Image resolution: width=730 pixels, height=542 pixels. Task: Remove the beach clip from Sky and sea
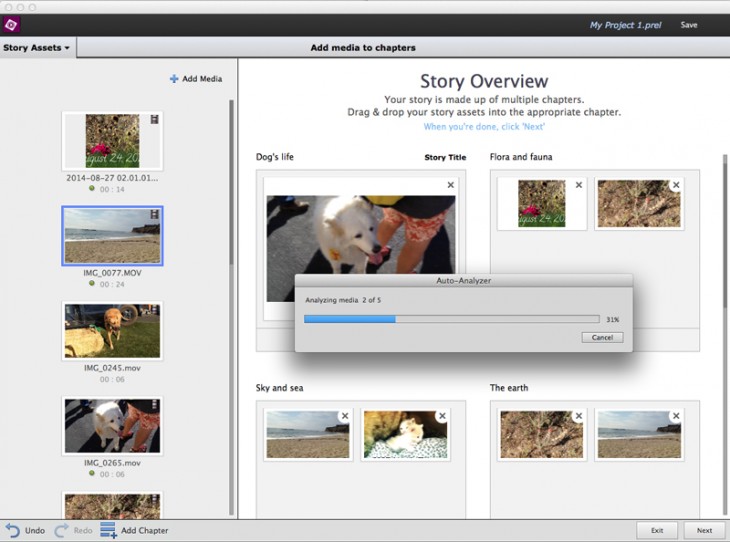click(x=344, y=416)
